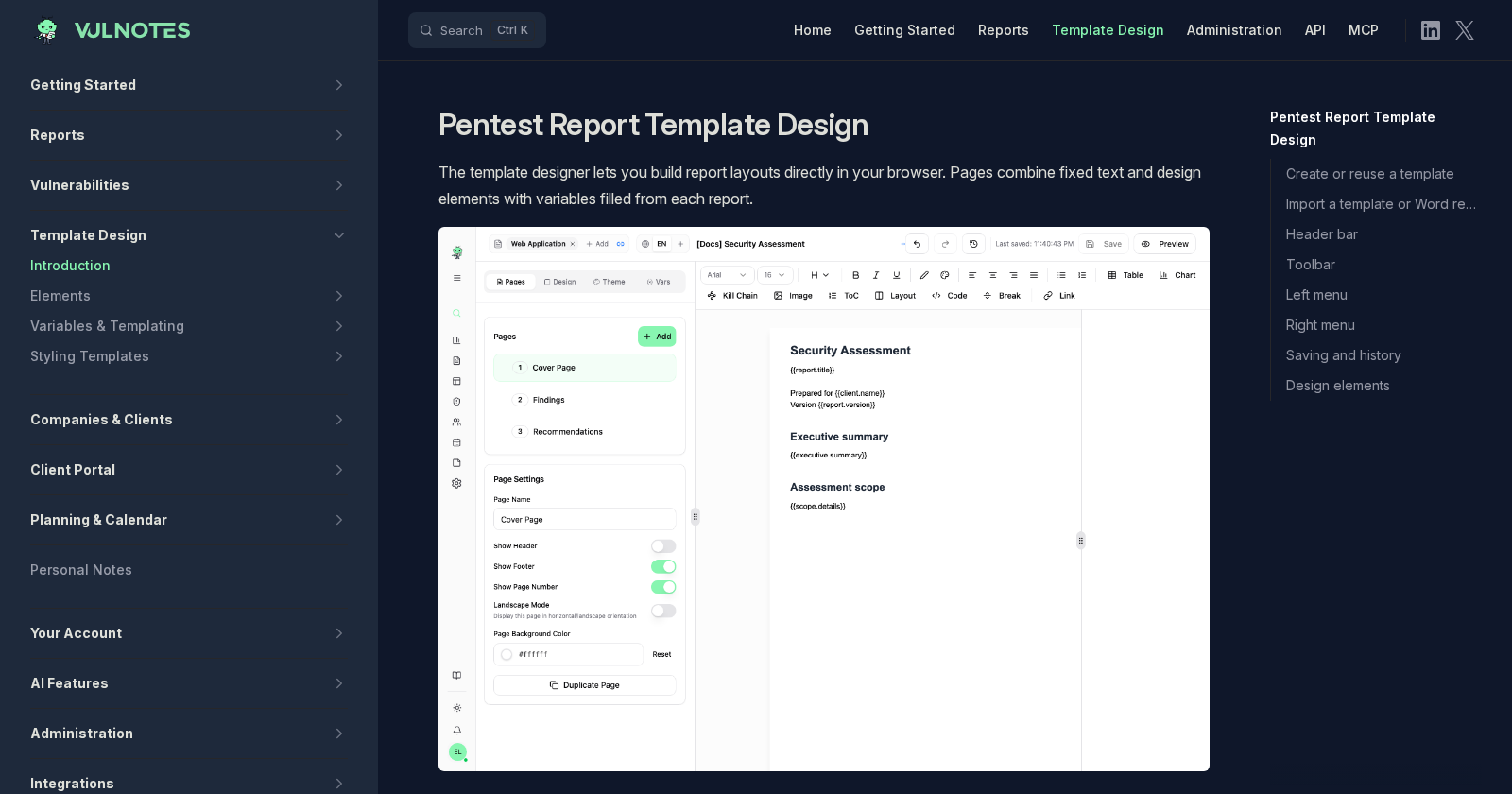Jump to the Design elements section
This screenshot has height=794, width=1512.
1337,386
